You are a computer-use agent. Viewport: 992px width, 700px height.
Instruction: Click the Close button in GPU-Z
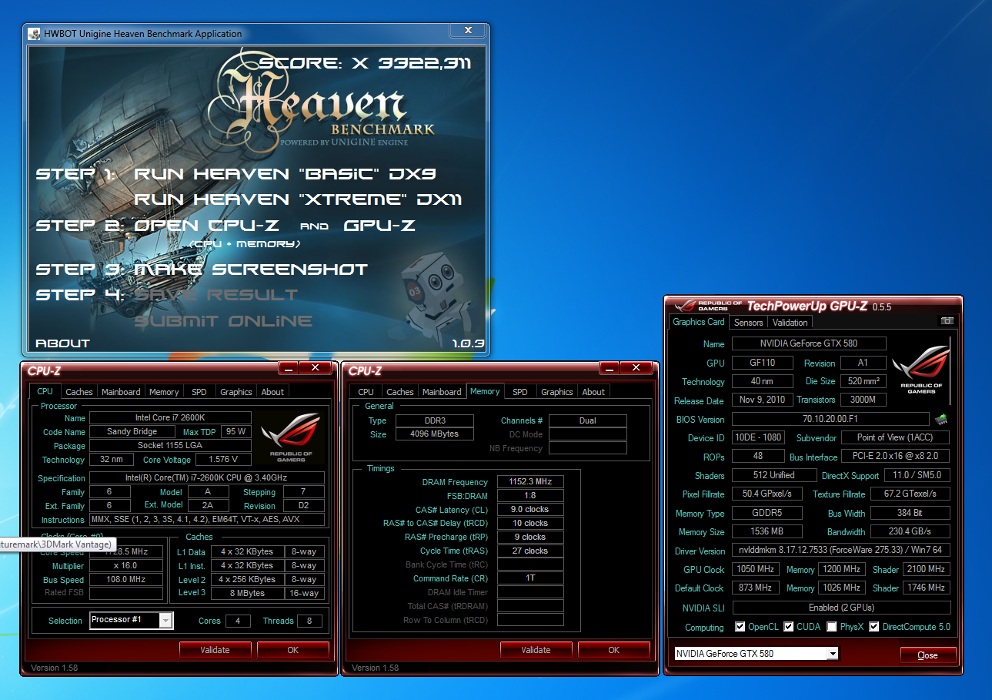927,655
